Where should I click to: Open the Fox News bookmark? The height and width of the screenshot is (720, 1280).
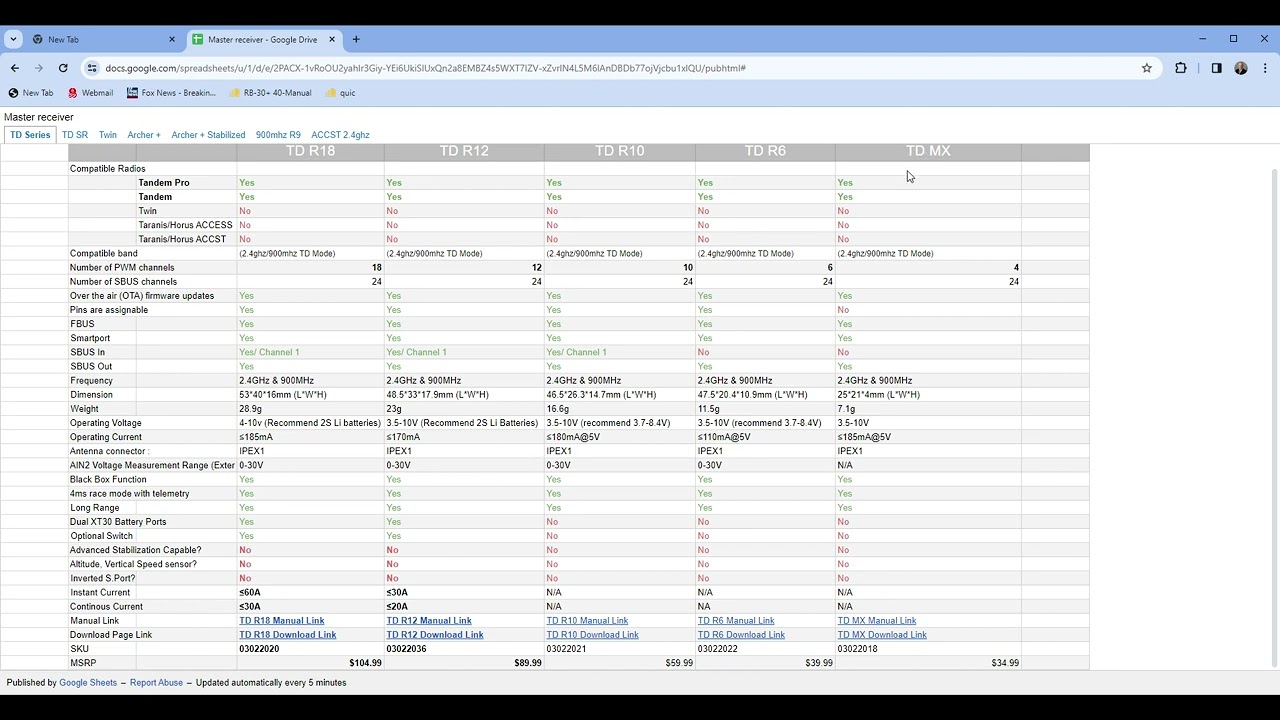click(171, 93)
